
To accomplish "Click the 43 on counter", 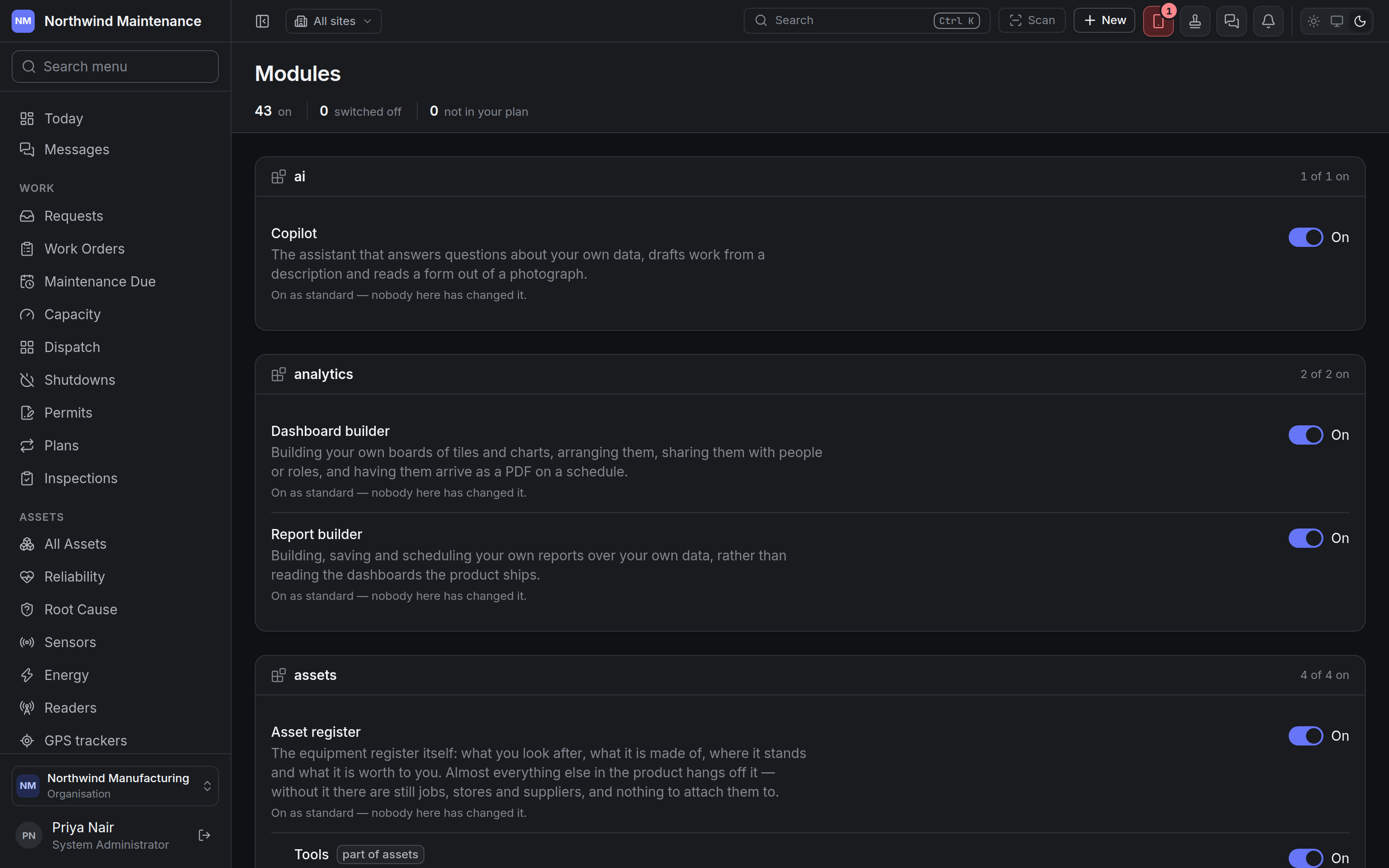I will [x=273, y=111].
